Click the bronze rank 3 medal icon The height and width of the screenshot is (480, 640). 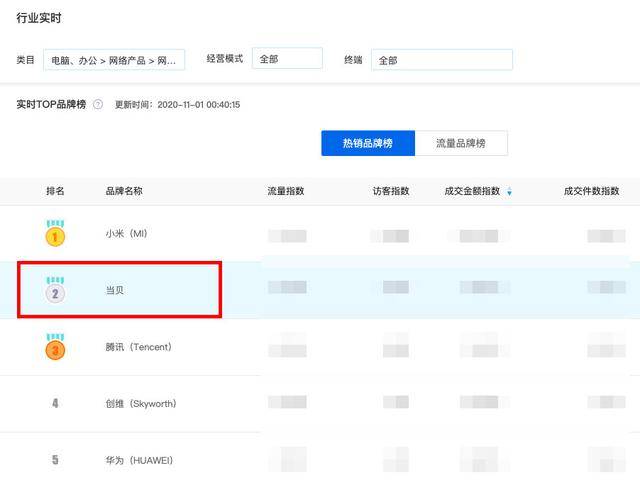[x=55, y=347]
